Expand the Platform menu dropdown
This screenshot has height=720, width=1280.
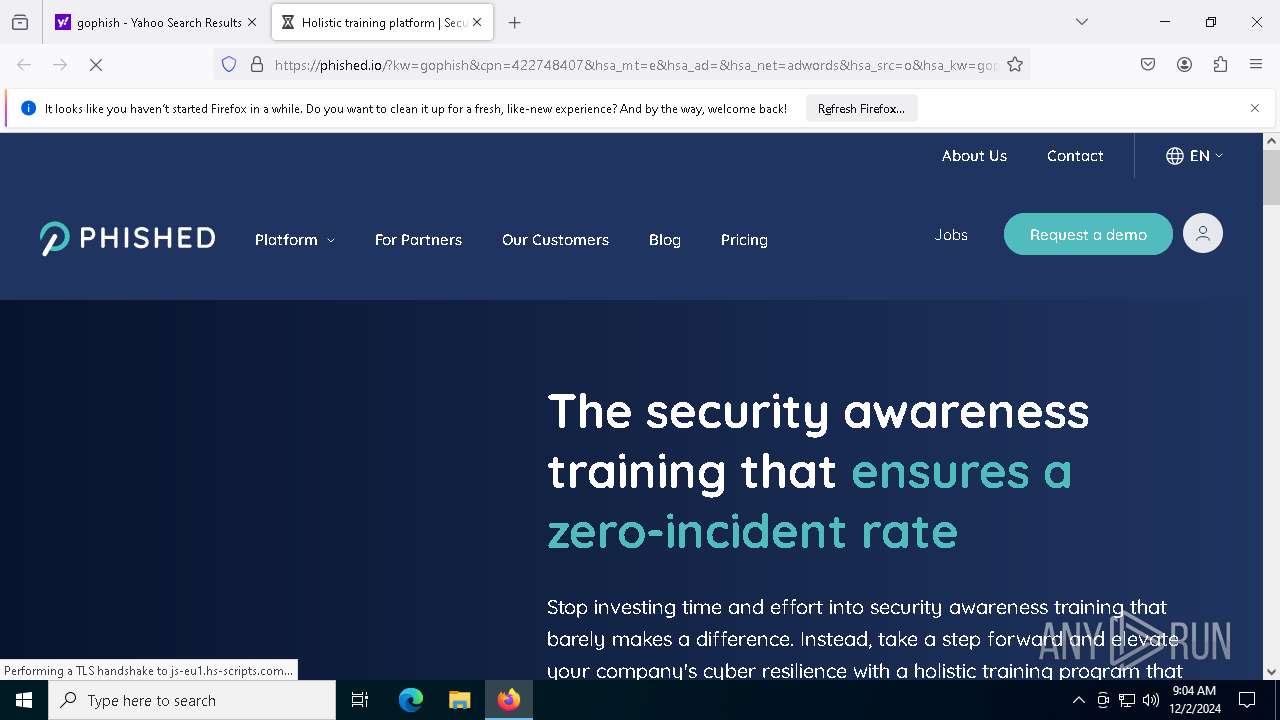click(295, 240)
